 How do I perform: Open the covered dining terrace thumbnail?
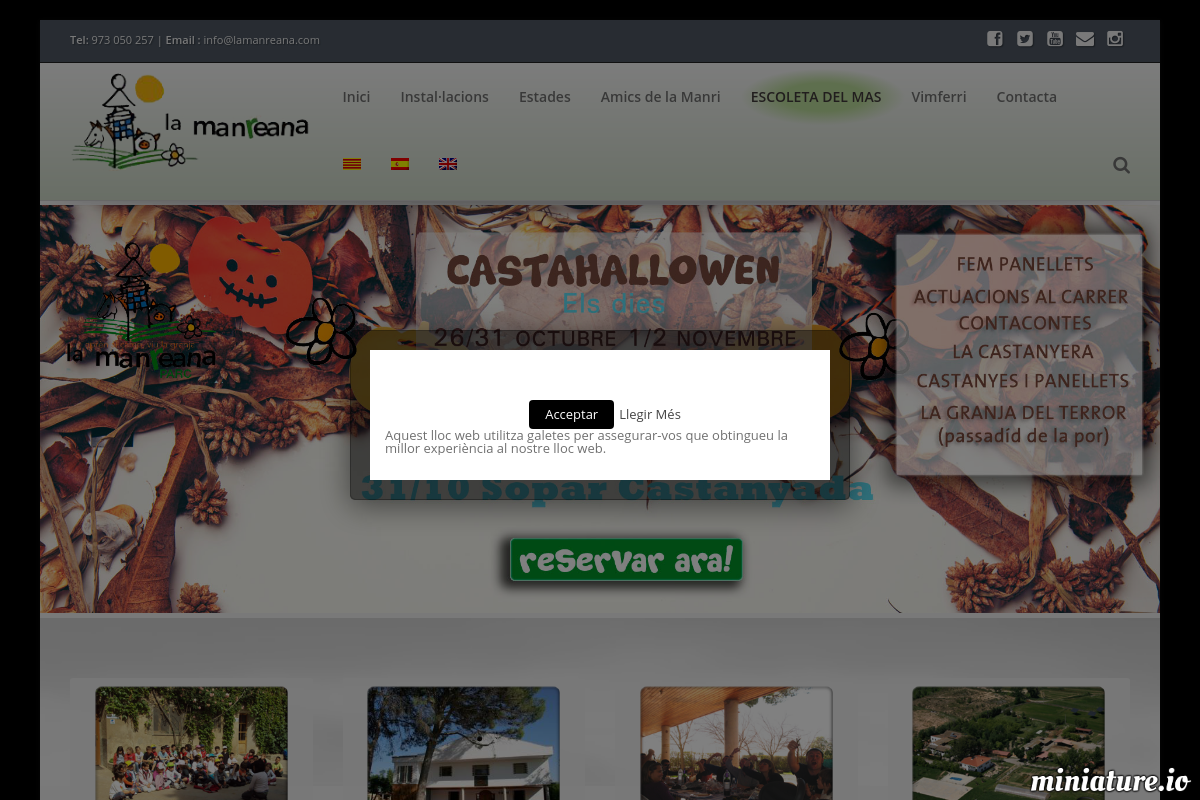(x=736, y=743)
